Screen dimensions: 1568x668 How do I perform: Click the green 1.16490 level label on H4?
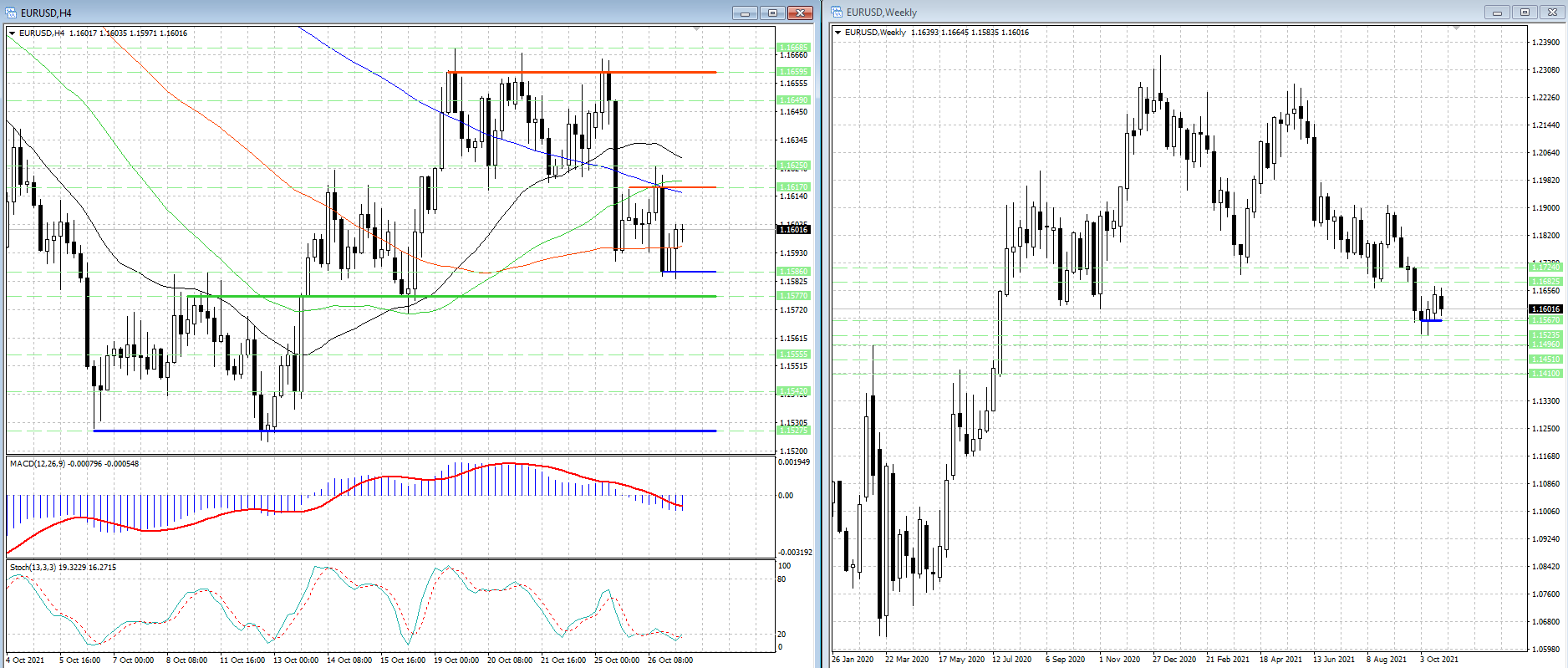click(x=793, y=100)
